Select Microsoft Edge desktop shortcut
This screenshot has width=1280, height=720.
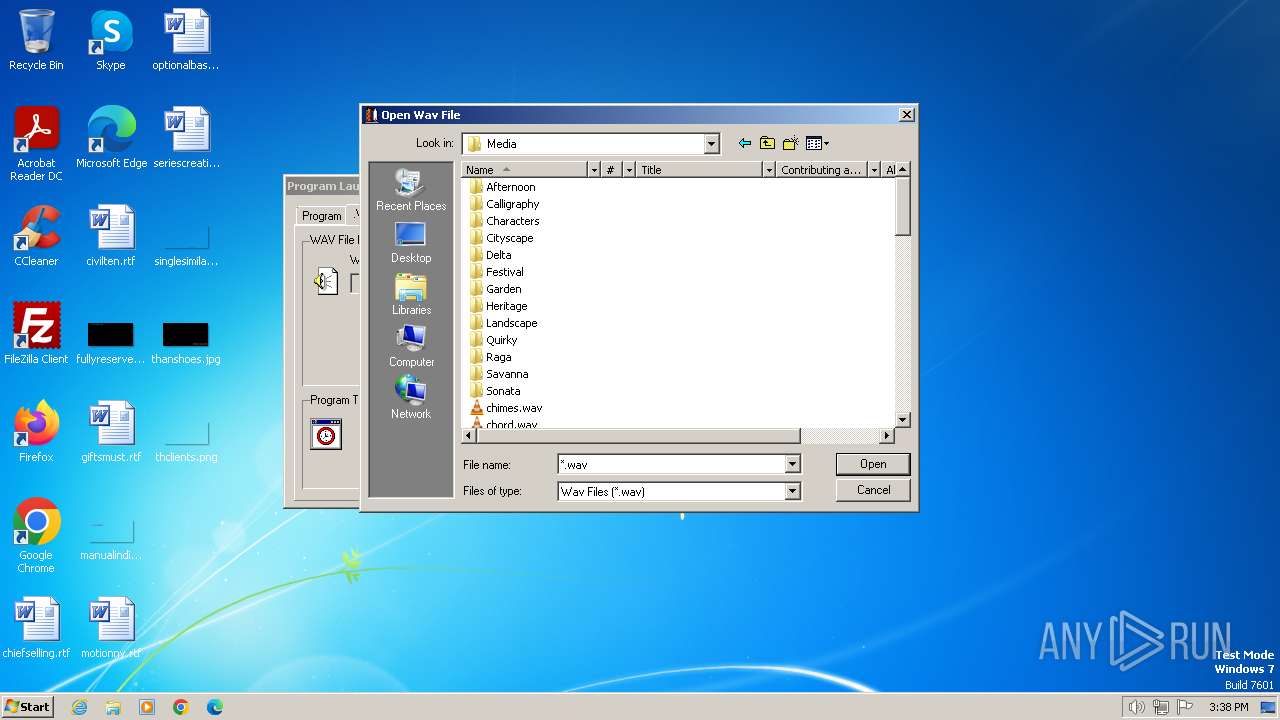pos(111,138)
